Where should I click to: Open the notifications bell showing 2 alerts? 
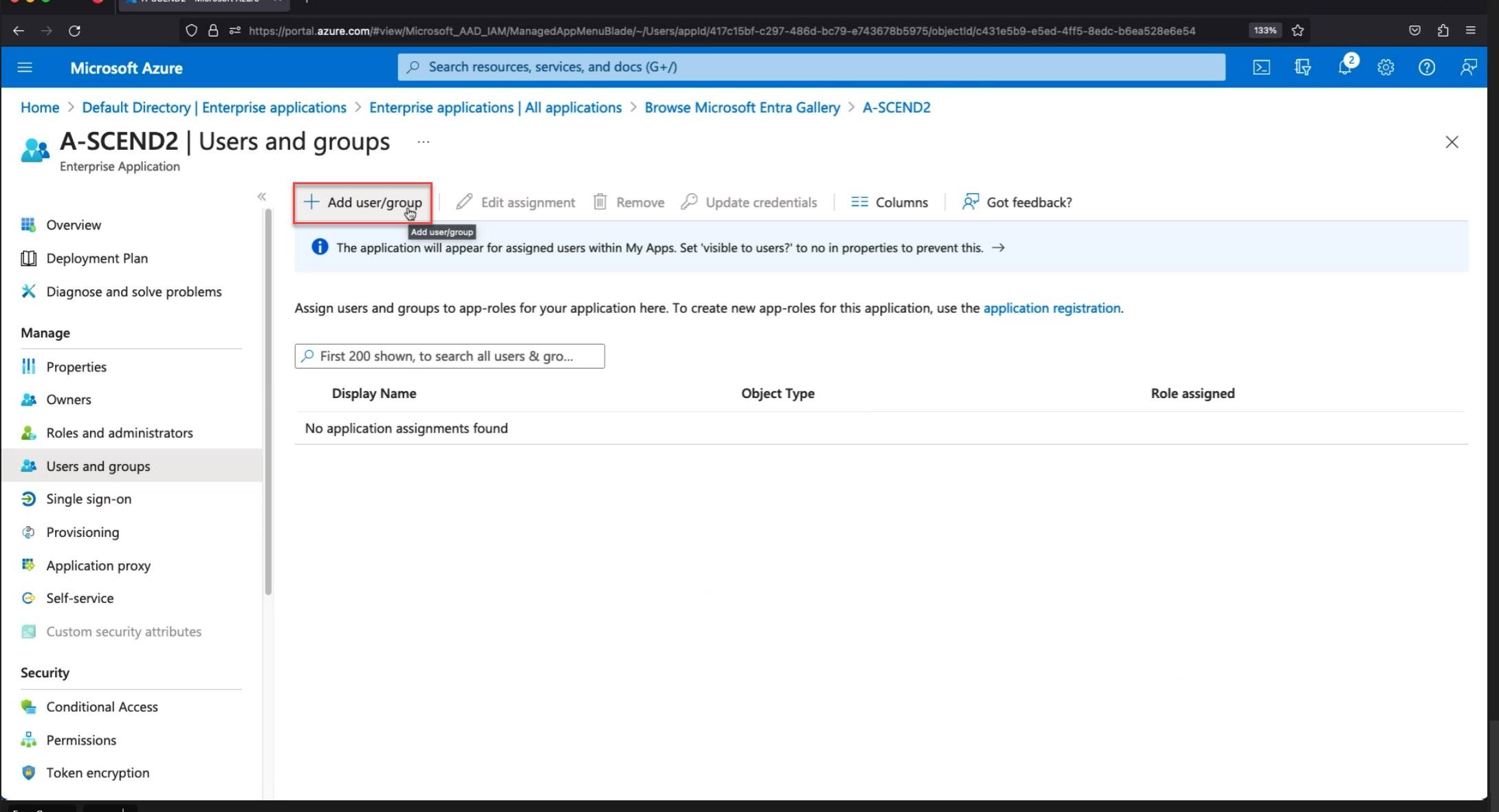tap(1344, 67)
